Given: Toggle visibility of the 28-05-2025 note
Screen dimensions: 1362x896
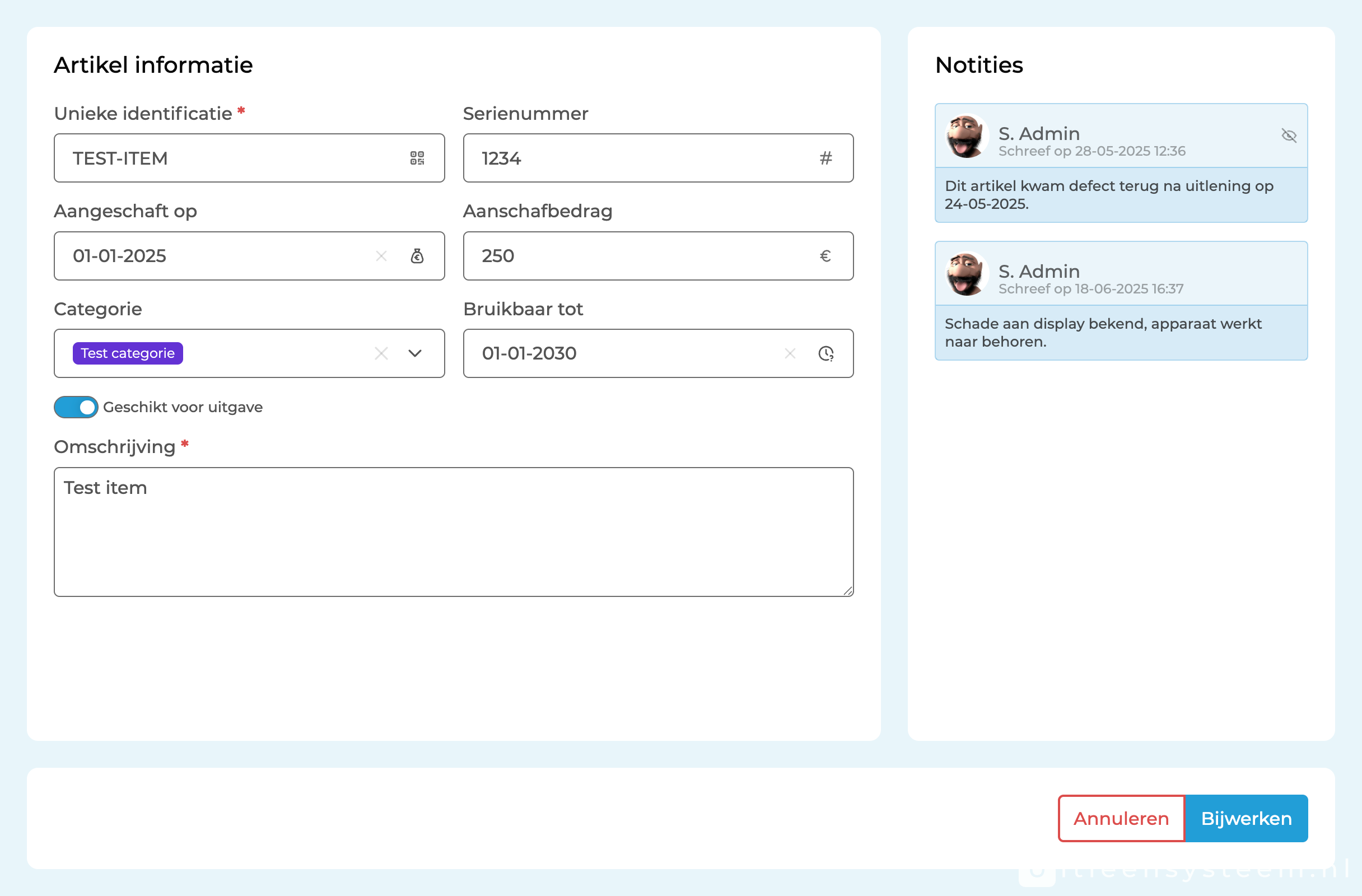Looking at the screenshot, I should coord(1289,136).
